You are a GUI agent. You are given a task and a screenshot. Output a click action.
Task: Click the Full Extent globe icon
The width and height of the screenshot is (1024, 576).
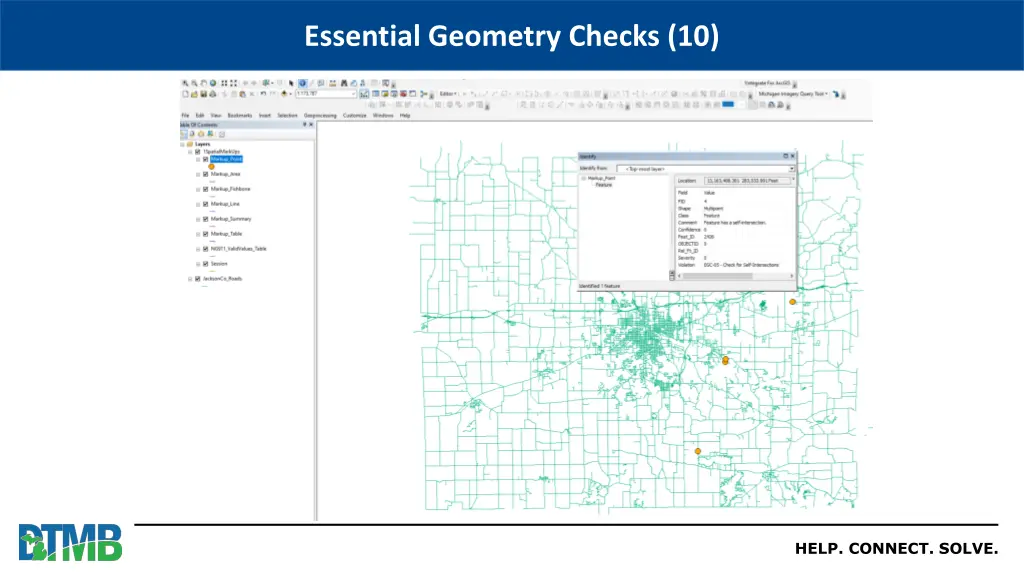tap(213, 84)
